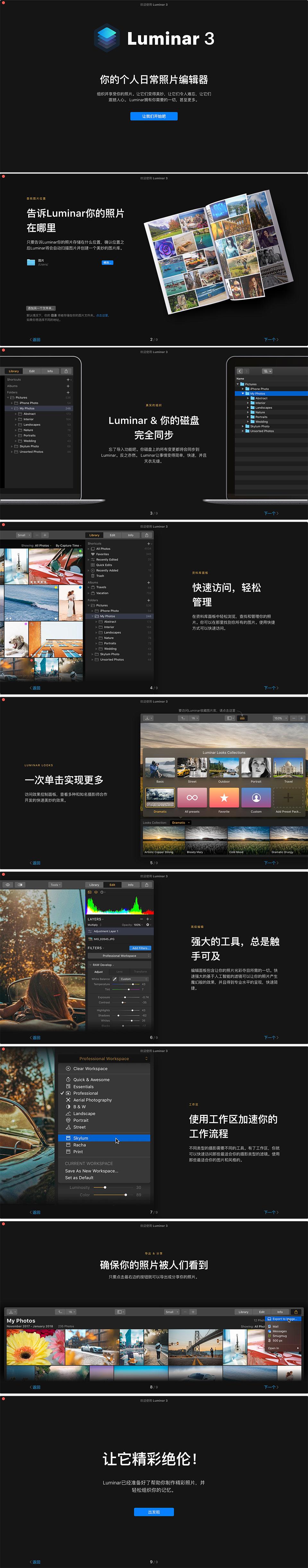Click the plus button next to the Albums header on the 4/9 page
Viewport: 308px width, 1568px height.
pyautogui.click(x=149, y=582)
